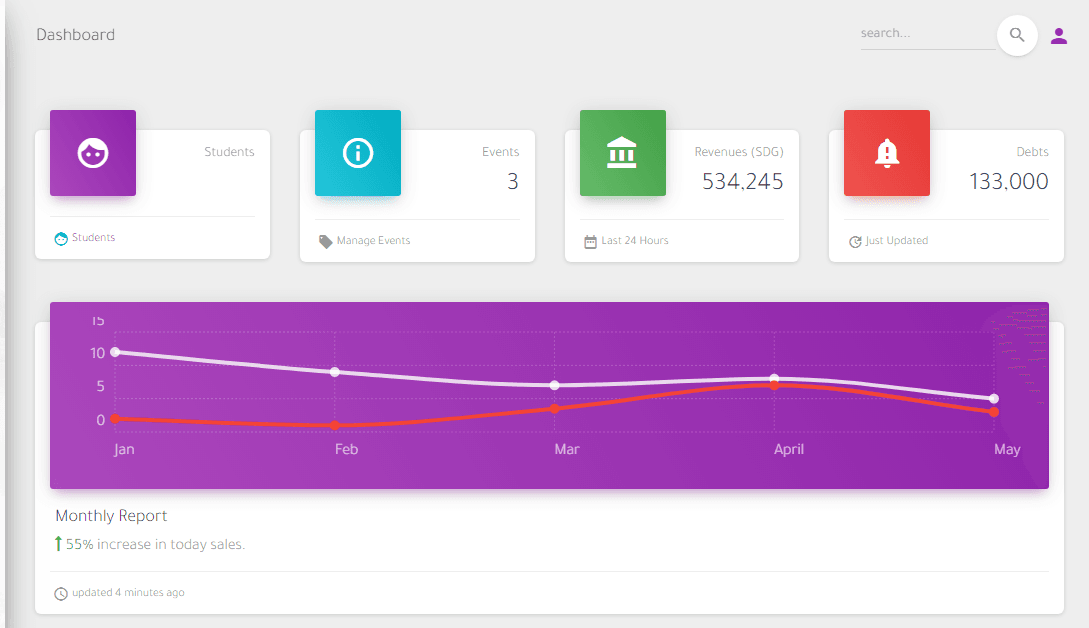This screenshot has width=1089, height=628.
Task: Click the calendar icon beside Last 24 Hours
Action: (x=590, y=241)
